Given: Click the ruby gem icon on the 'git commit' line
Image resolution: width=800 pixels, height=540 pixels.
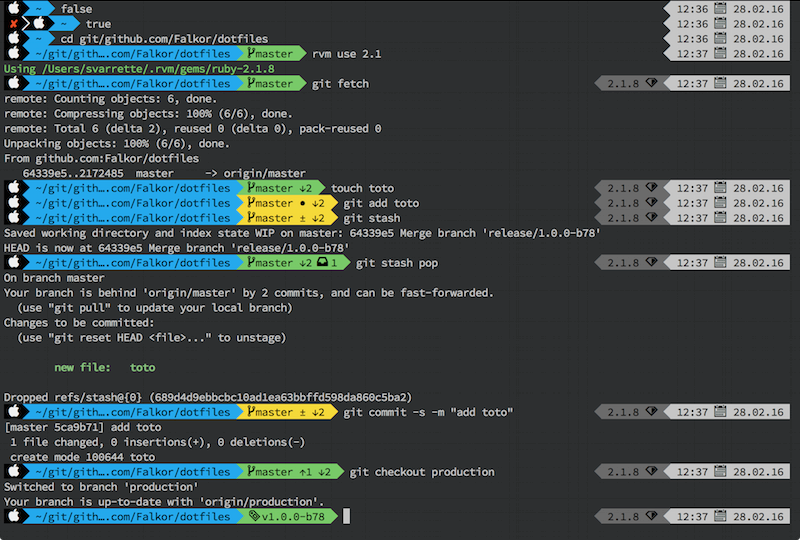Looking at the screenshot, I should pos(651,412).
